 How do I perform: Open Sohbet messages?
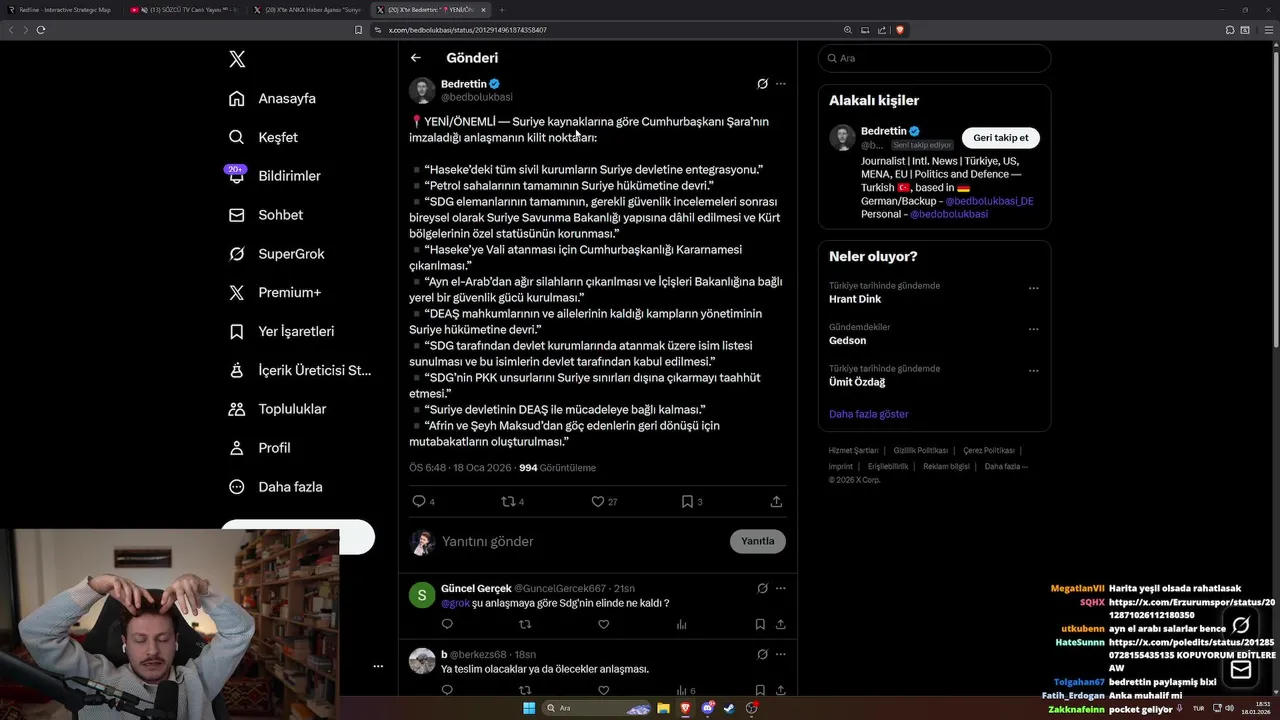pyautogui.click(x=266, y=215)
